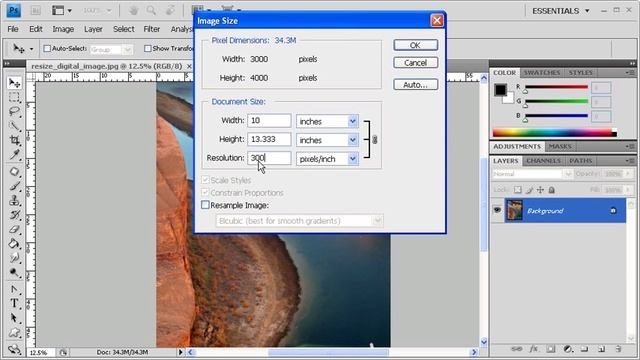The height and width of the screenshot is (360, 640).
Task: Select the Move tool in toolbox
Action: (x=14, y=83)
